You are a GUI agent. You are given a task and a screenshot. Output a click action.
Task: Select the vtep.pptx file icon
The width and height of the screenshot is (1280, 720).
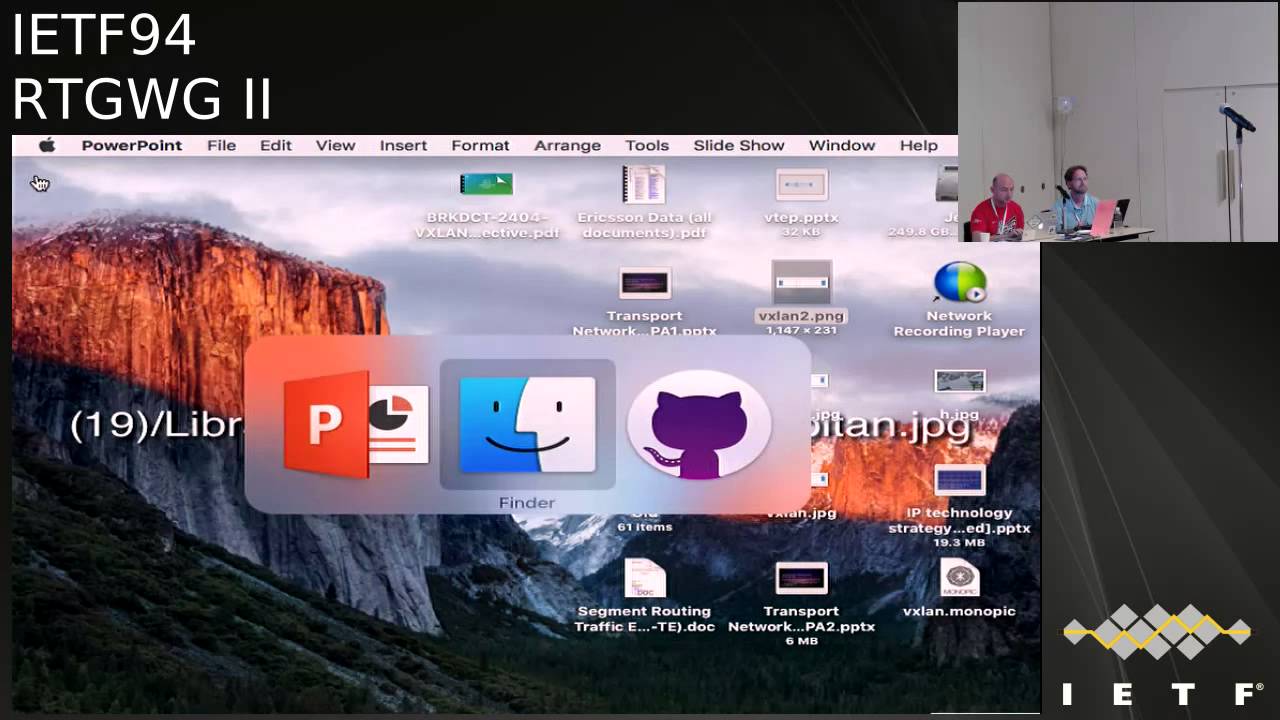click(801, 185)
